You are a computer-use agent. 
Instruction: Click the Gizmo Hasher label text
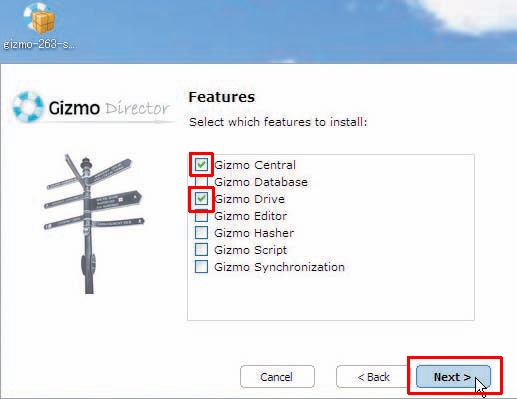[x=254, y=233]
